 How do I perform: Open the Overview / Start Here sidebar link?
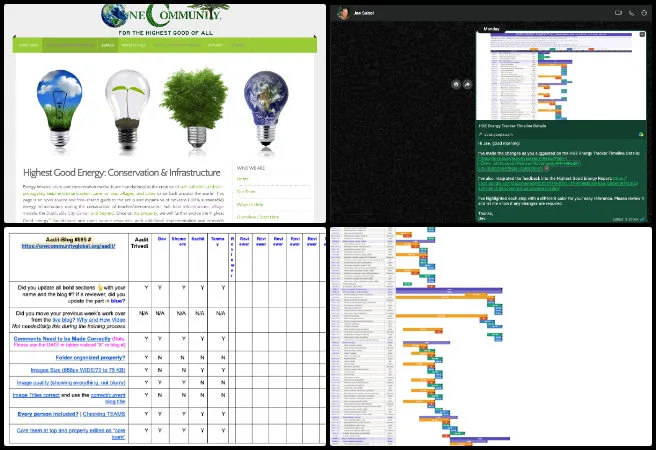tap(258, 217)
